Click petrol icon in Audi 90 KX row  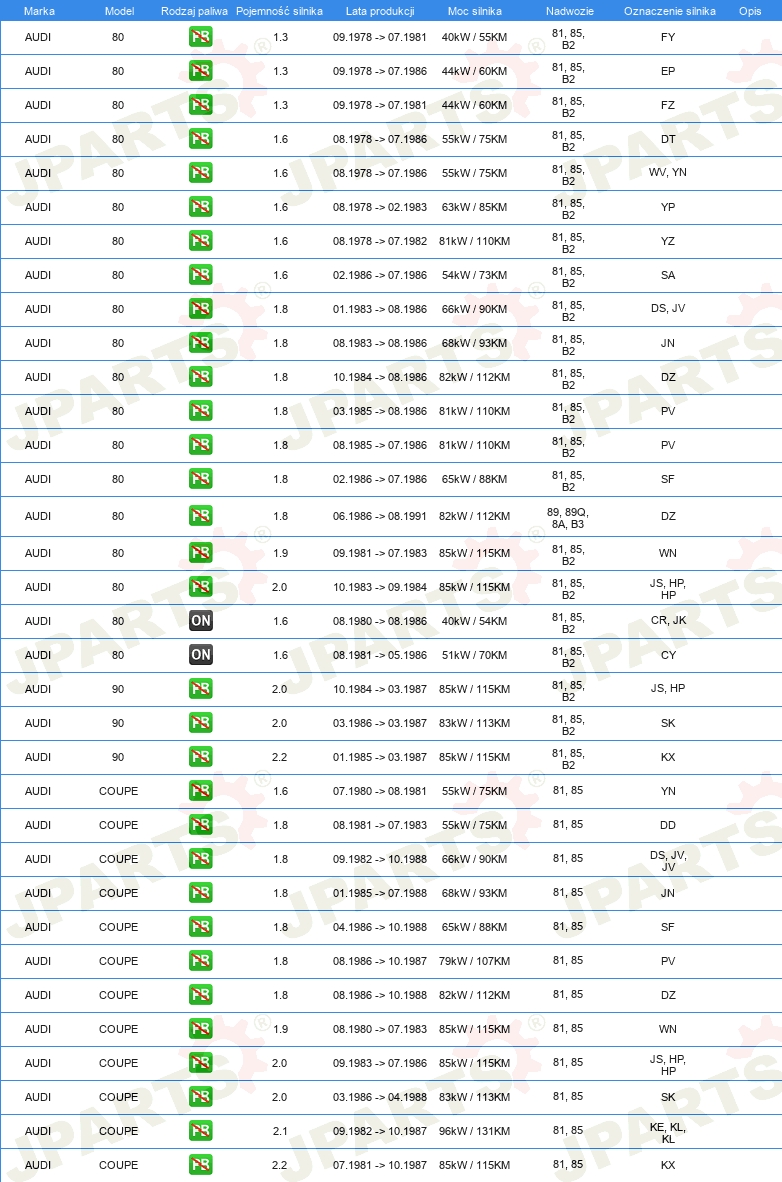tap(201, 756)
